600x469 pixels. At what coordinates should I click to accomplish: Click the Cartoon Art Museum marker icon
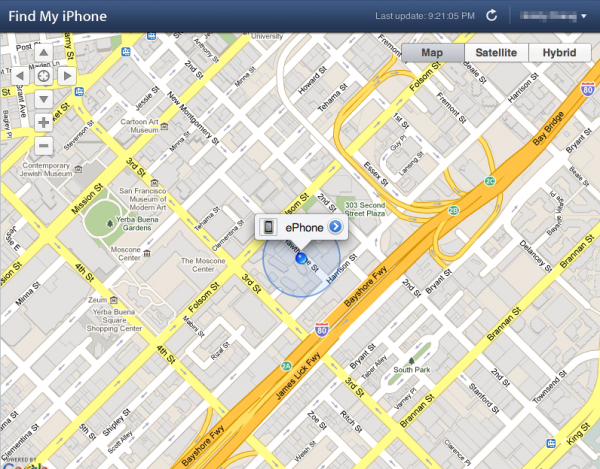[x=165, y=126]
